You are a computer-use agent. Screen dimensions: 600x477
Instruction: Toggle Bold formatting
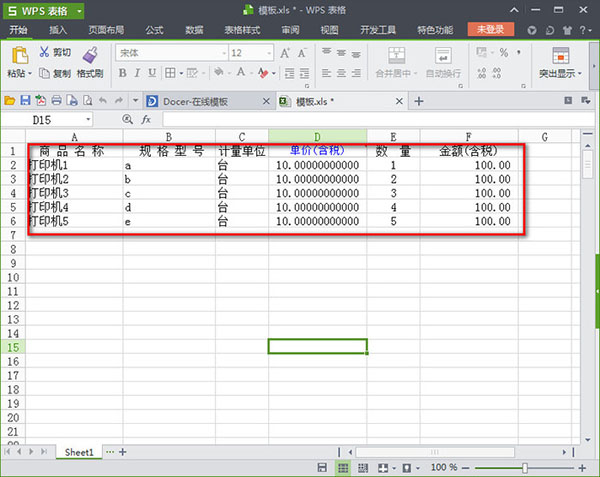pos(122,73)
